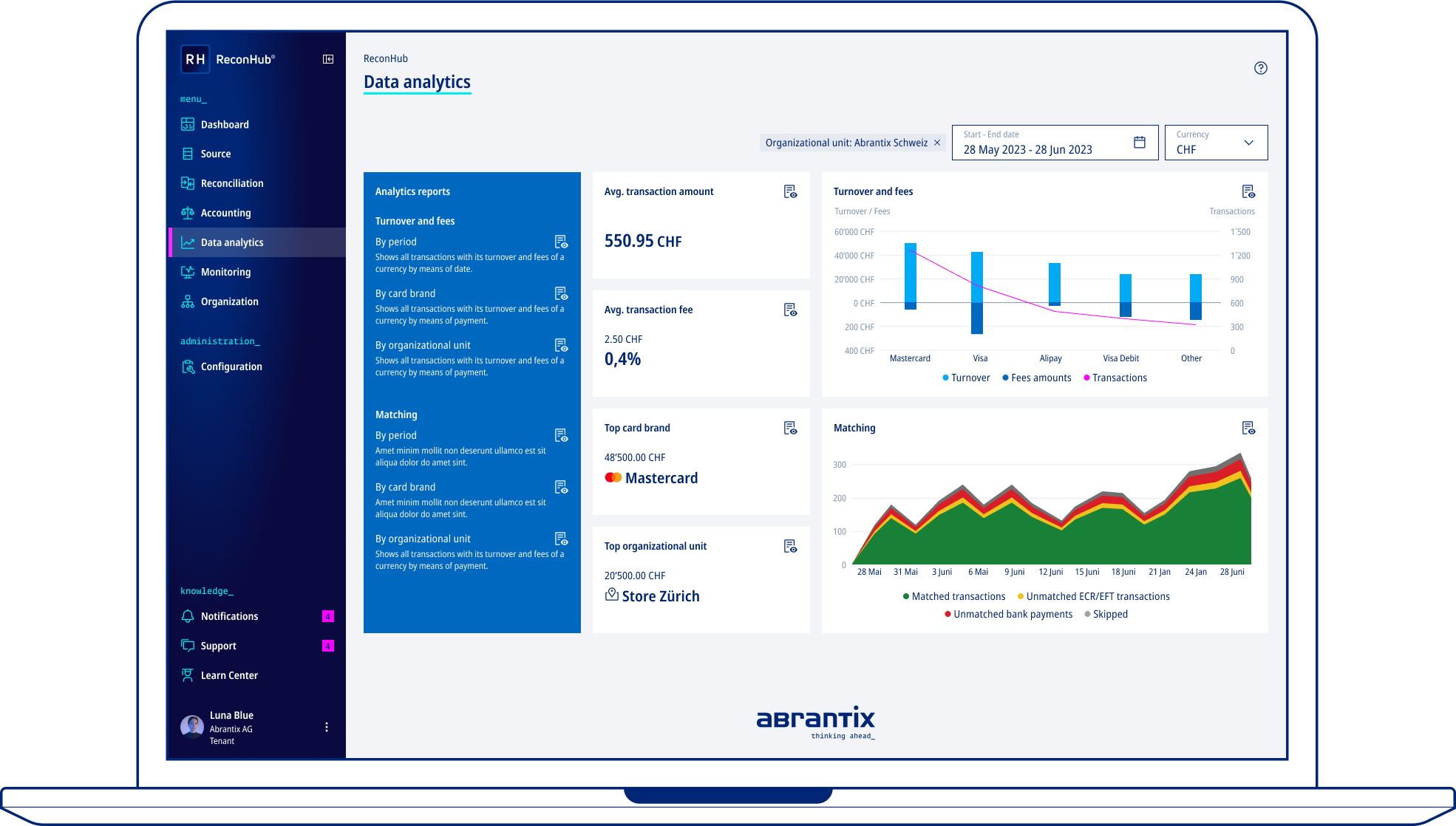
Task: View Matching By card brand report icon
Action: pyautogui.click(x=562, y=487)
